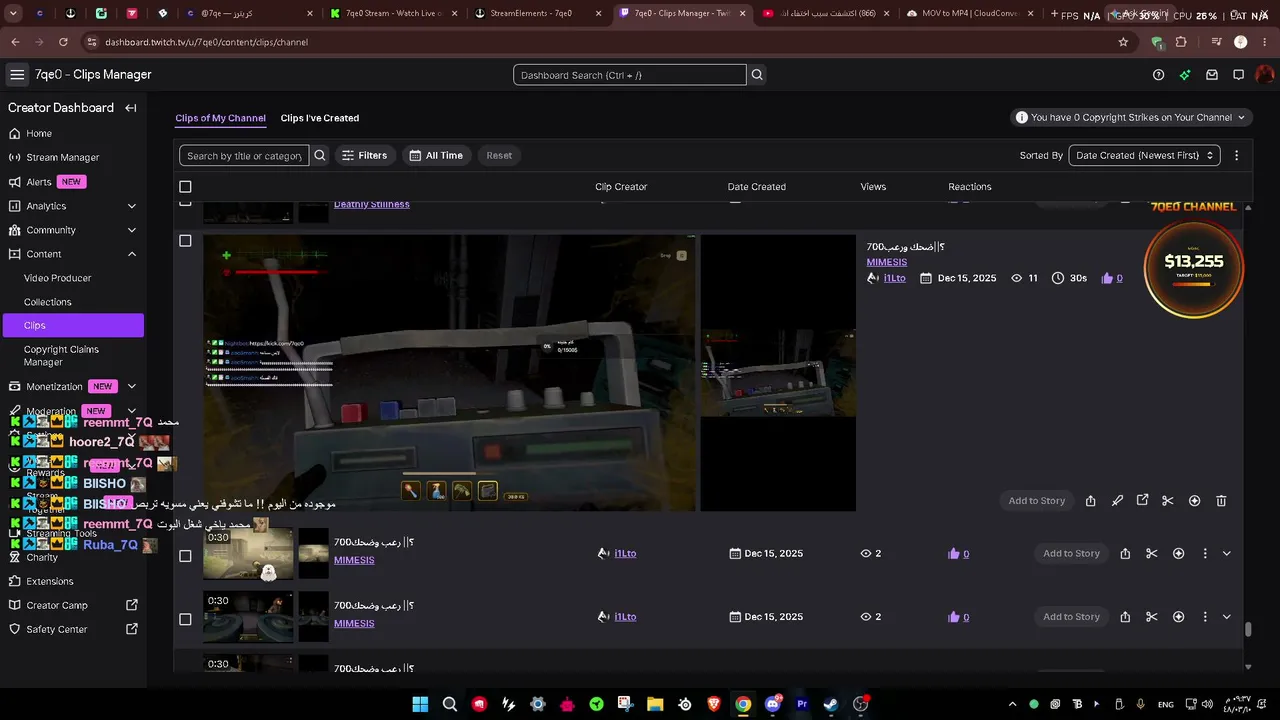Screen dimensions: 1280x720
Task: Share the last fully visible clip row
Action: (x=1125, y=617)
